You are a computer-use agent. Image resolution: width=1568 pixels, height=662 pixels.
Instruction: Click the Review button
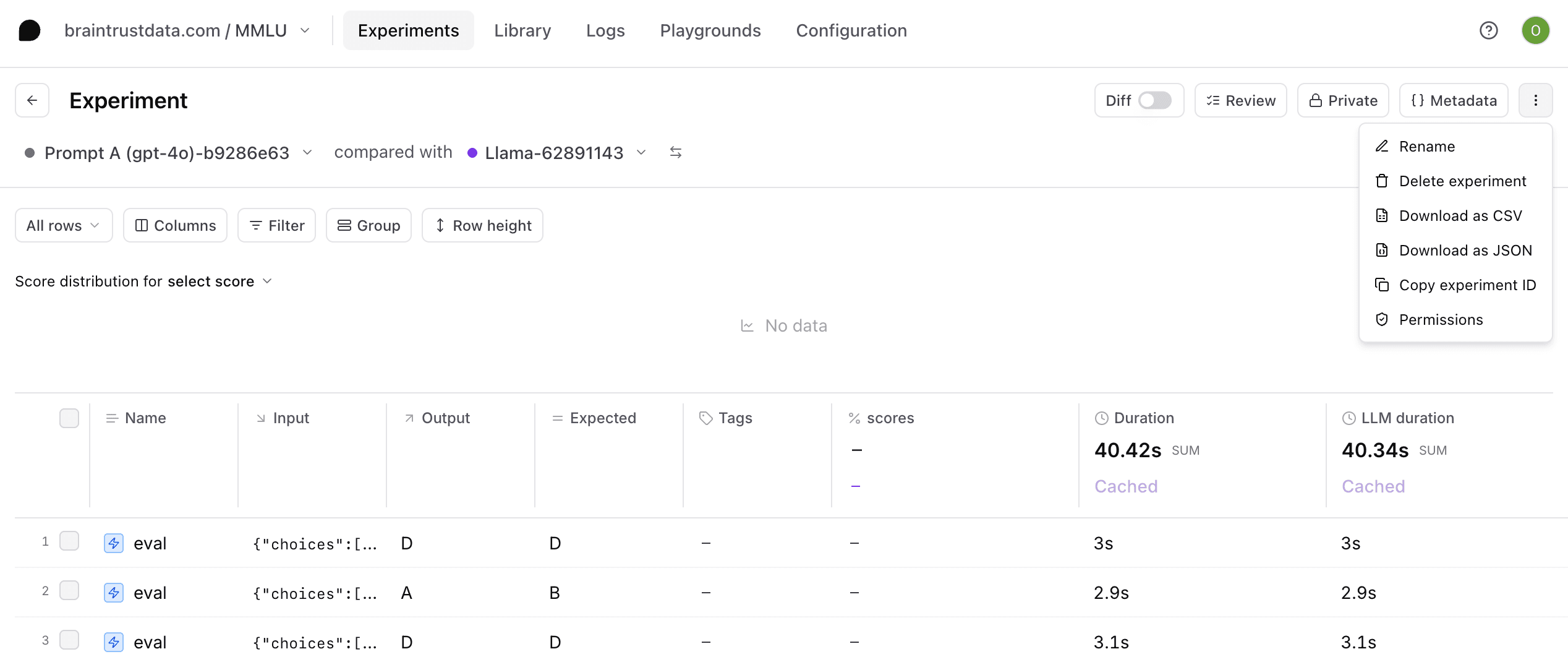pyautogui.click(x=1240, y=100)
